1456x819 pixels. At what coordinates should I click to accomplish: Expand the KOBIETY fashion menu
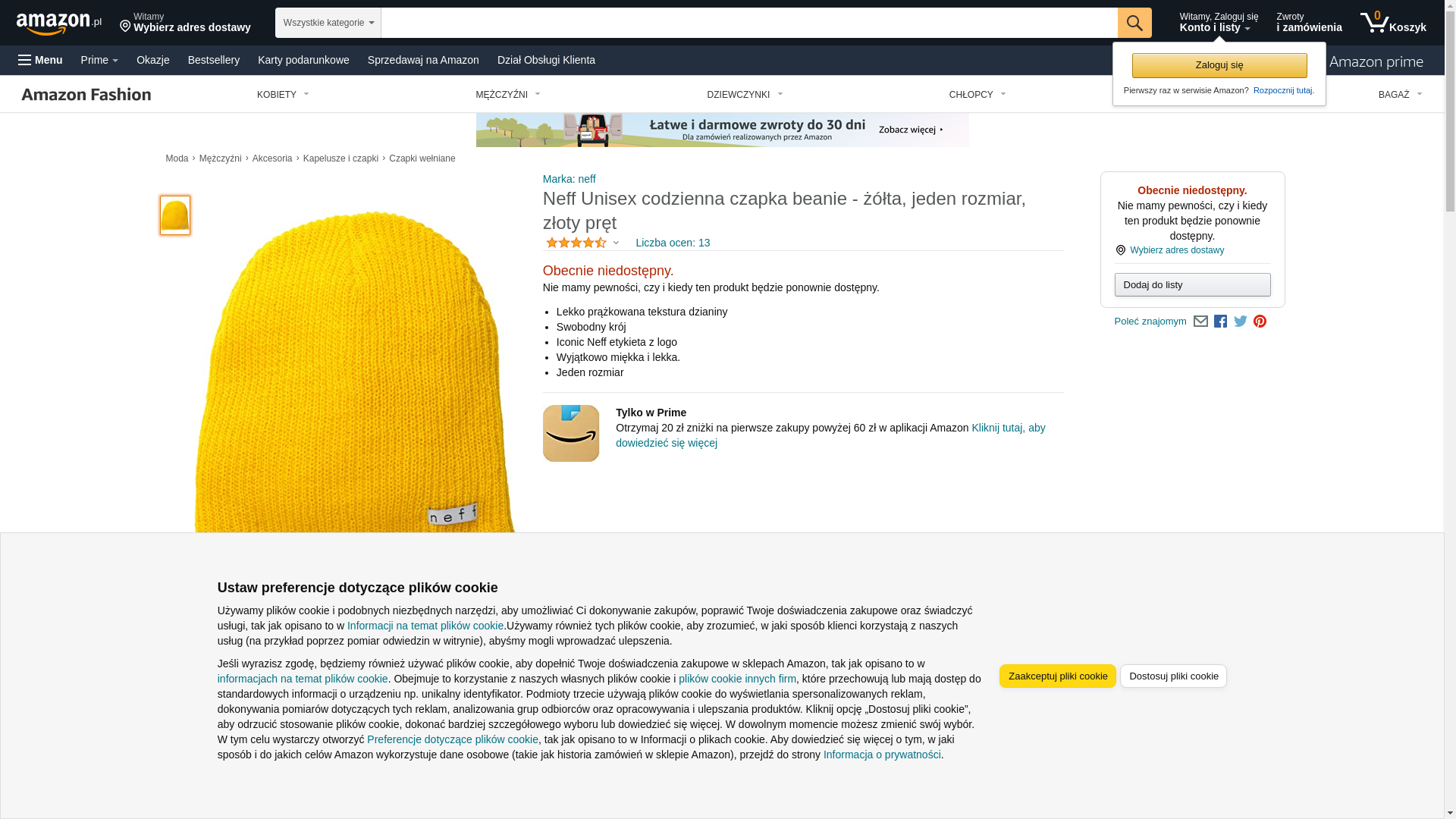tap(283, 95)
